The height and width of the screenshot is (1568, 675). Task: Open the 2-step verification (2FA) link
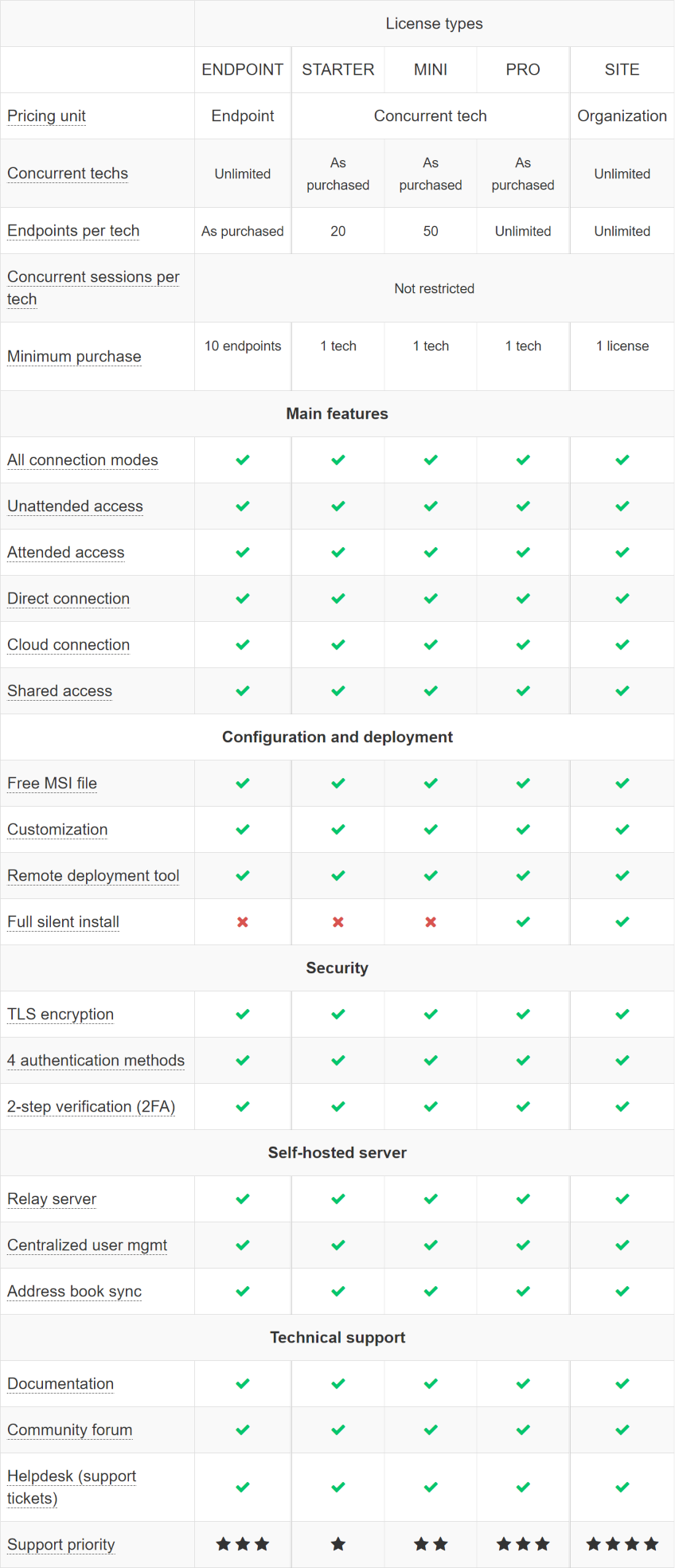coord(91,1107)
